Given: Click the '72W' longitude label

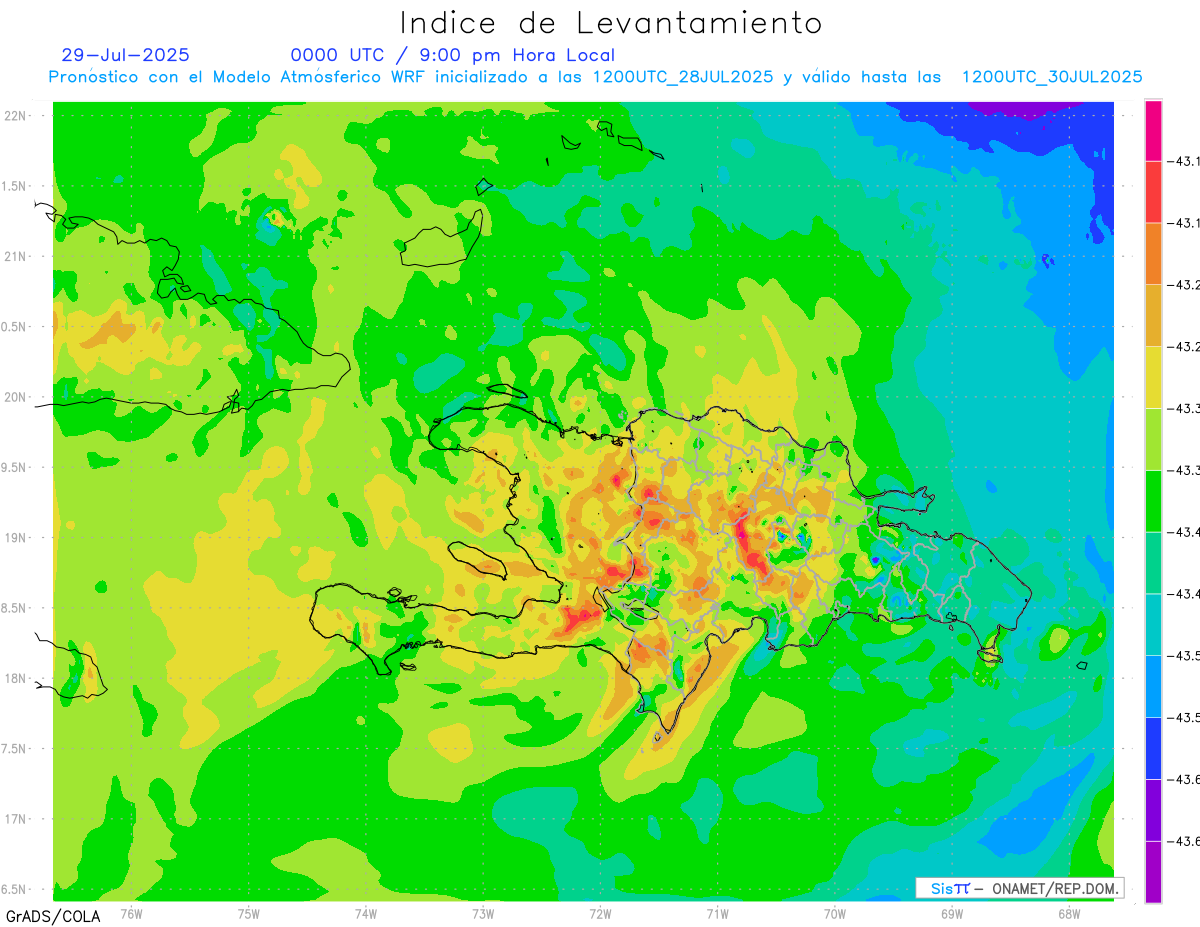Looking at the screenshot, I should [x=600, y=913].
